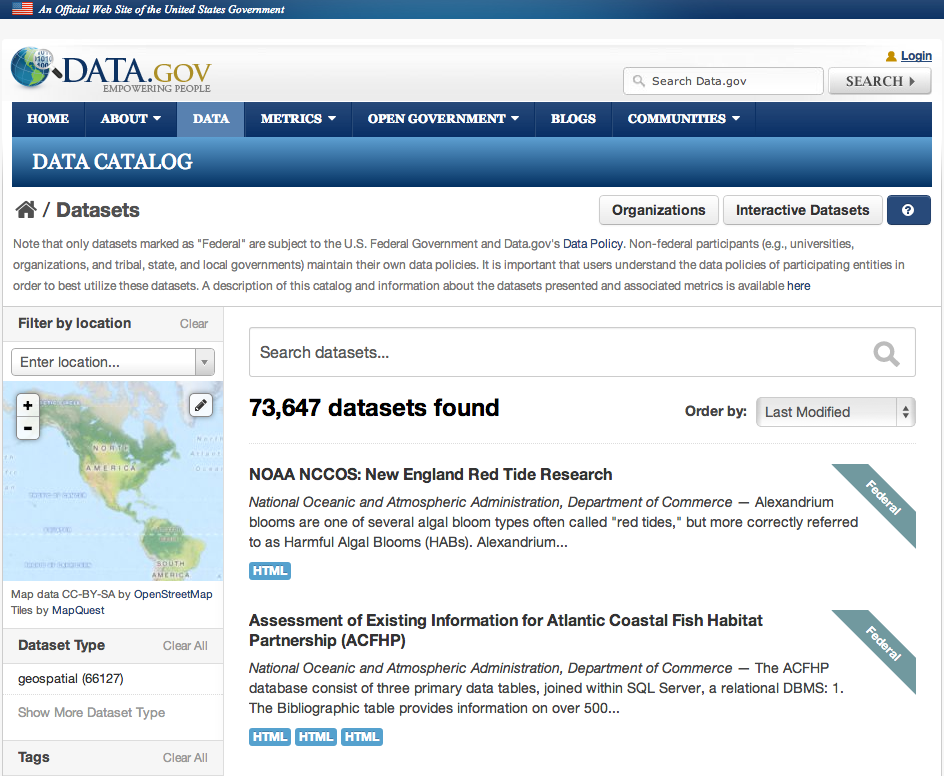The width and height of the screenshot is (944, 776).
Task: Expand the Communities menu
Action: (683, 119)
